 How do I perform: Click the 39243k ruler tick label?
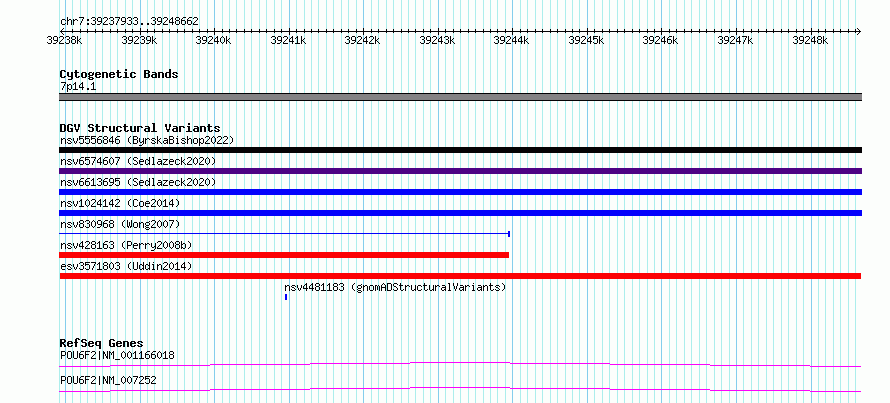point(437,40)
